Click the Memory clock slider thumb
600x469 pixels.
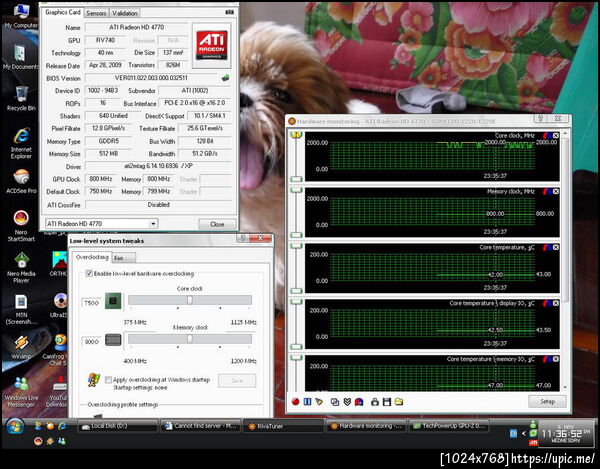189,339
